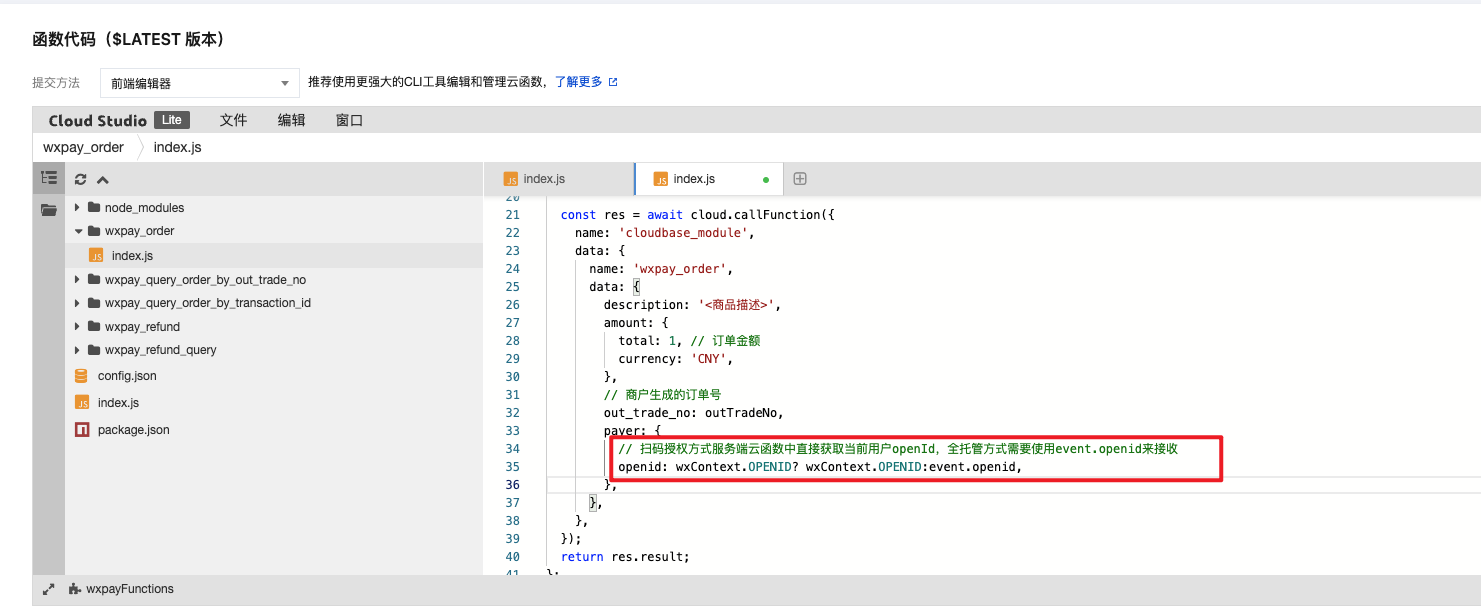The width and height of the screenshot is (1481, 610).
Task: Expand the node_modules folder
Action: 143,208
